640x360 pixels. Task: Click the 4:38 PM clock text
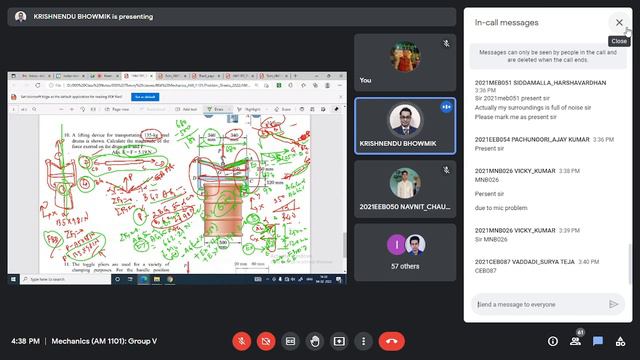[25, 341]
